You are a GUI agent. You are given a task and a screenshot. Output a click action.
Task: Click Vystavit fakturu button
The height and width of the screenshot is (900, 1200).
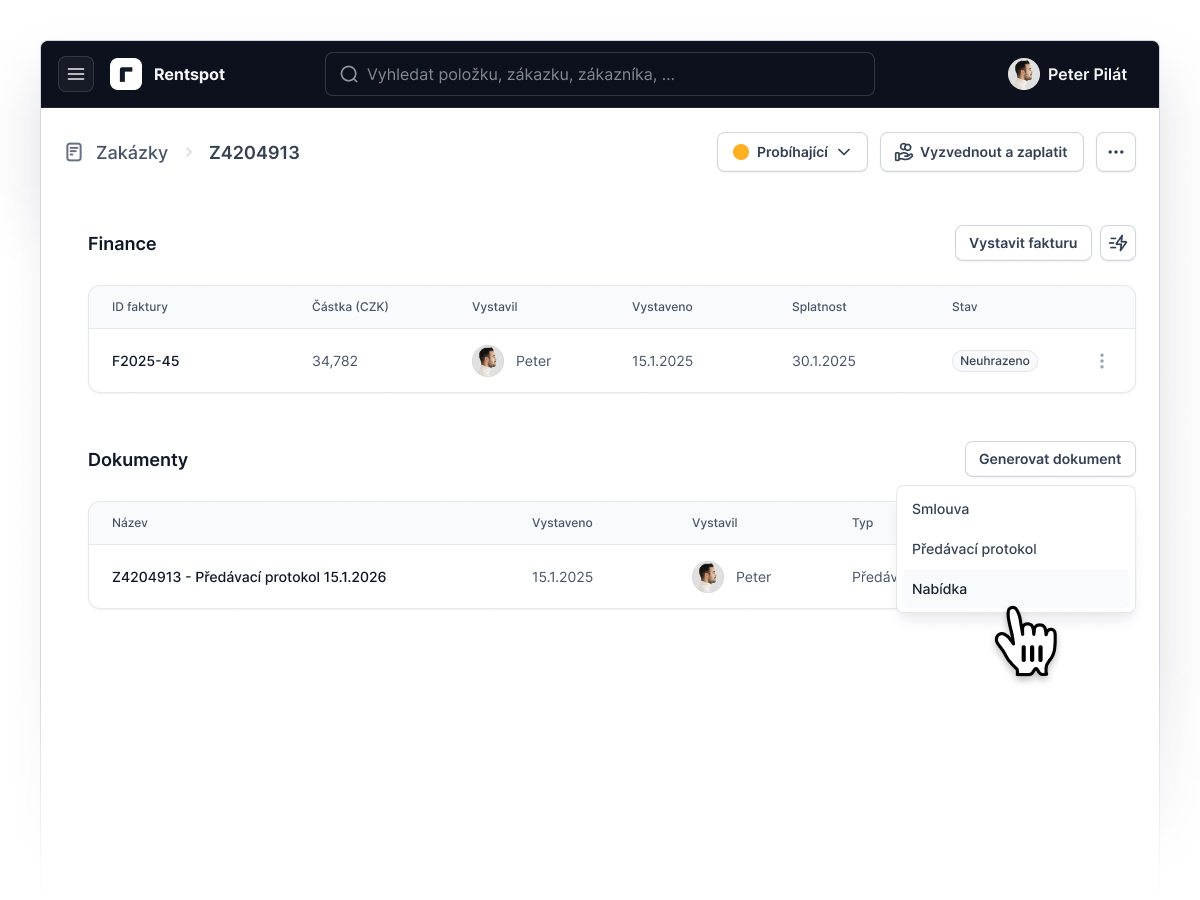click(1023, 243)
